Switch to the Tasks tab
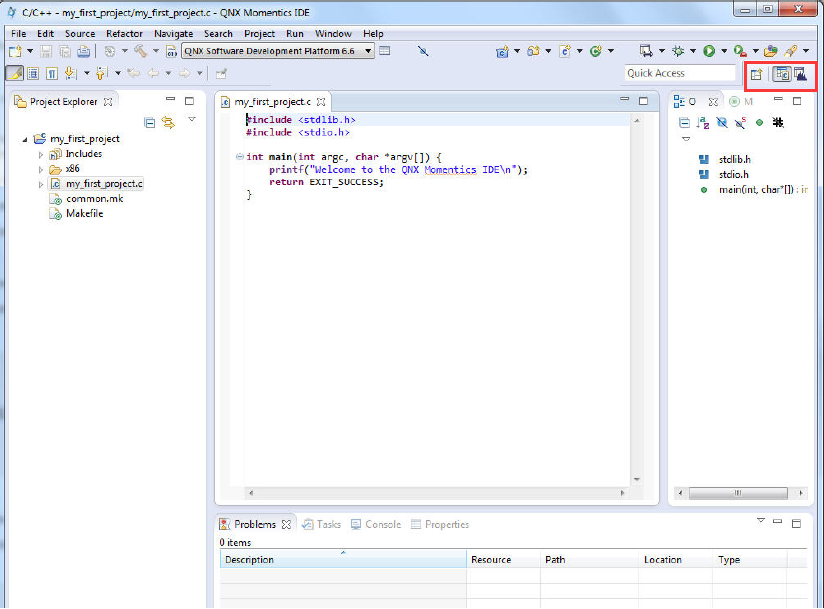Screen dimensions: 824x609 click(322, 524)
